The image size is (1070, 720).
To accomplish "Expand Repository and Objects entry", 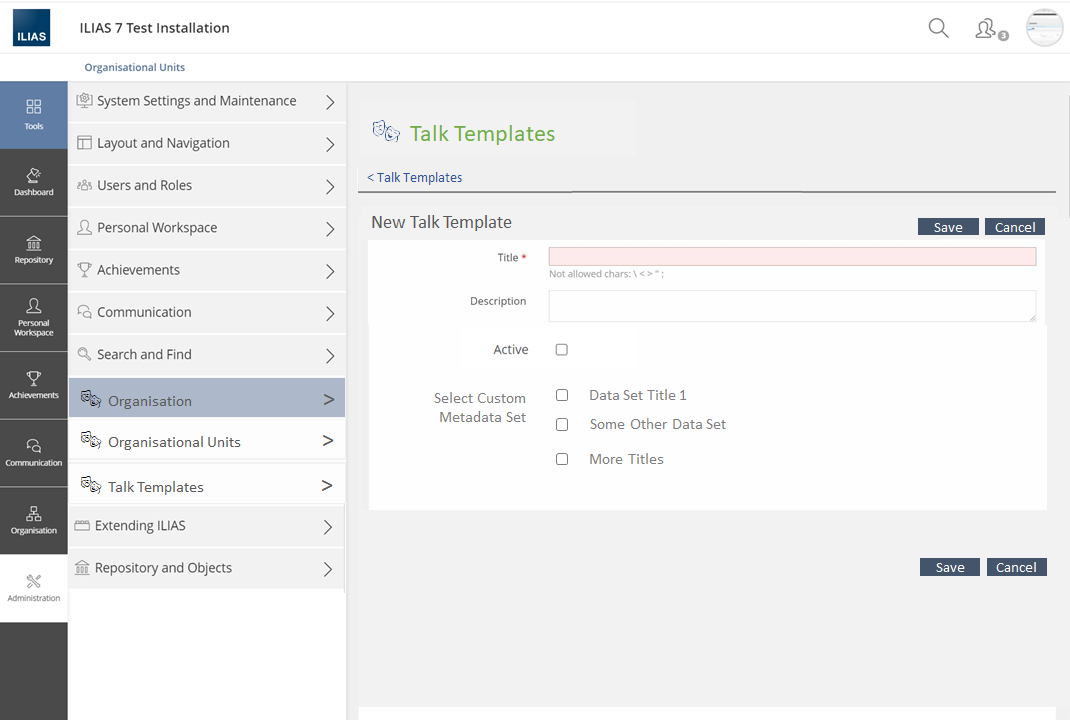I will pos(206,568).
